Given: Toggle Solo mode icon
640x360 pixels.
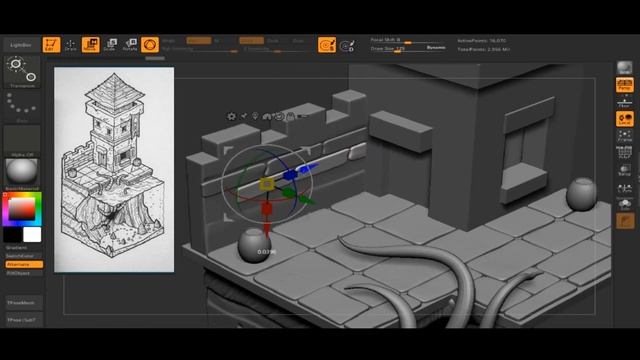Looking at the screenshot, I should tap(624, 204).
